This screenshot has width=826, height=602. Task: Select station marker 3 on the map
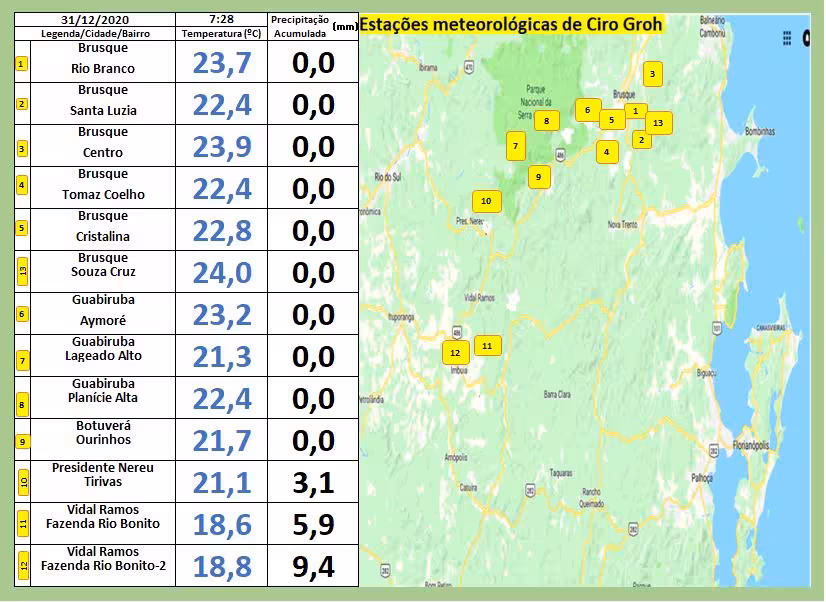click(x=652, y=73)
